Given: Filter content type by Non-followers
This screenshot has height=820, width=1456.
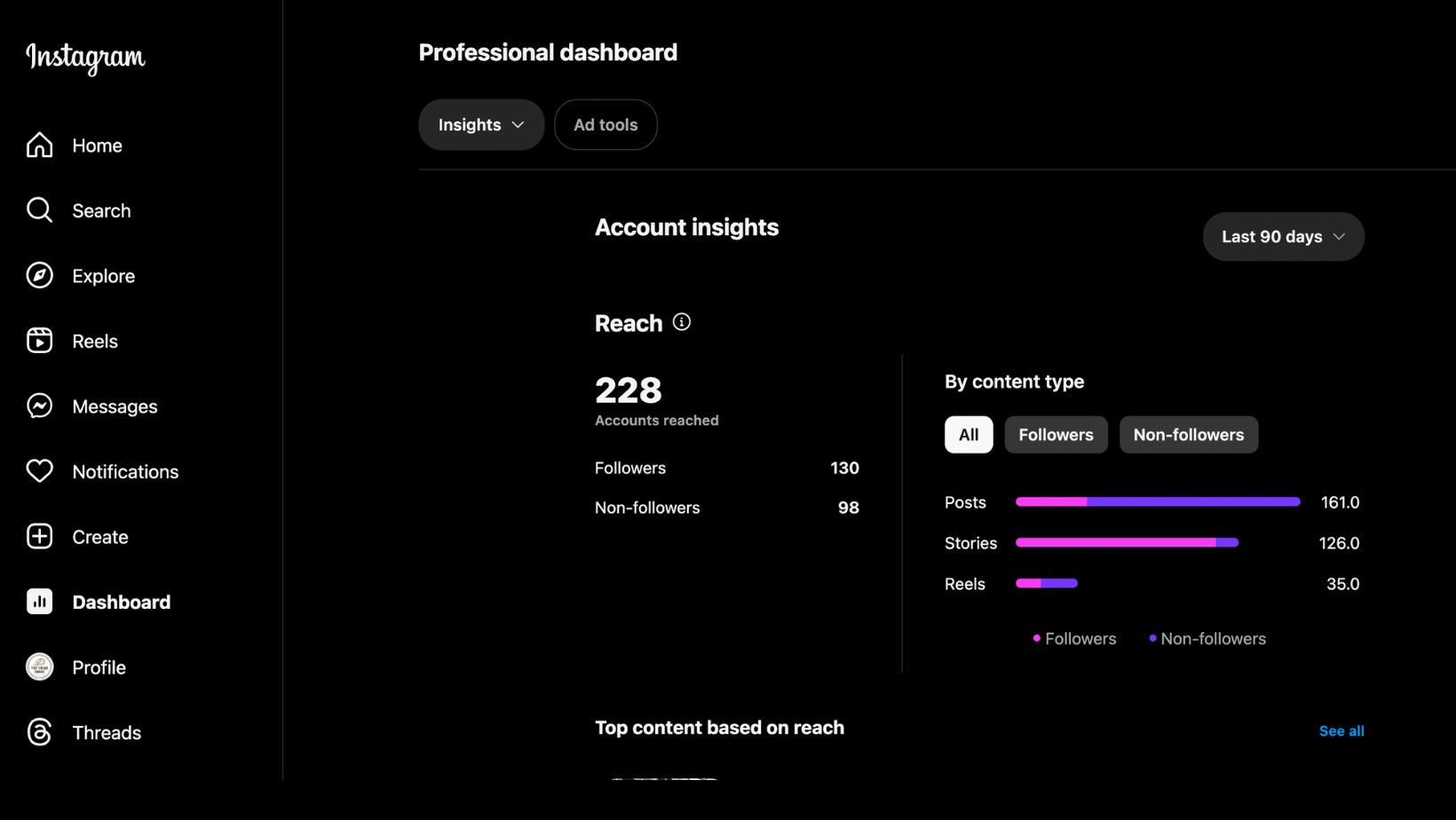Looking at the screenshot, I should (1189, 435).
